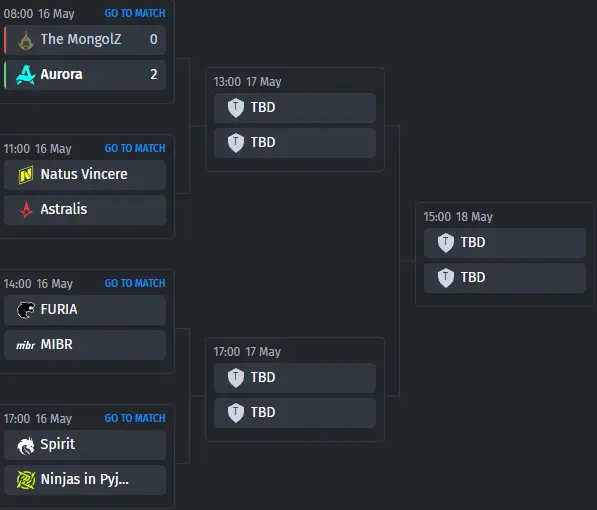Viewport: 597px width, 510px height.
Task: Open GO TO MATCH for MongolZ vs Aurora
Action: coord(135,13)
